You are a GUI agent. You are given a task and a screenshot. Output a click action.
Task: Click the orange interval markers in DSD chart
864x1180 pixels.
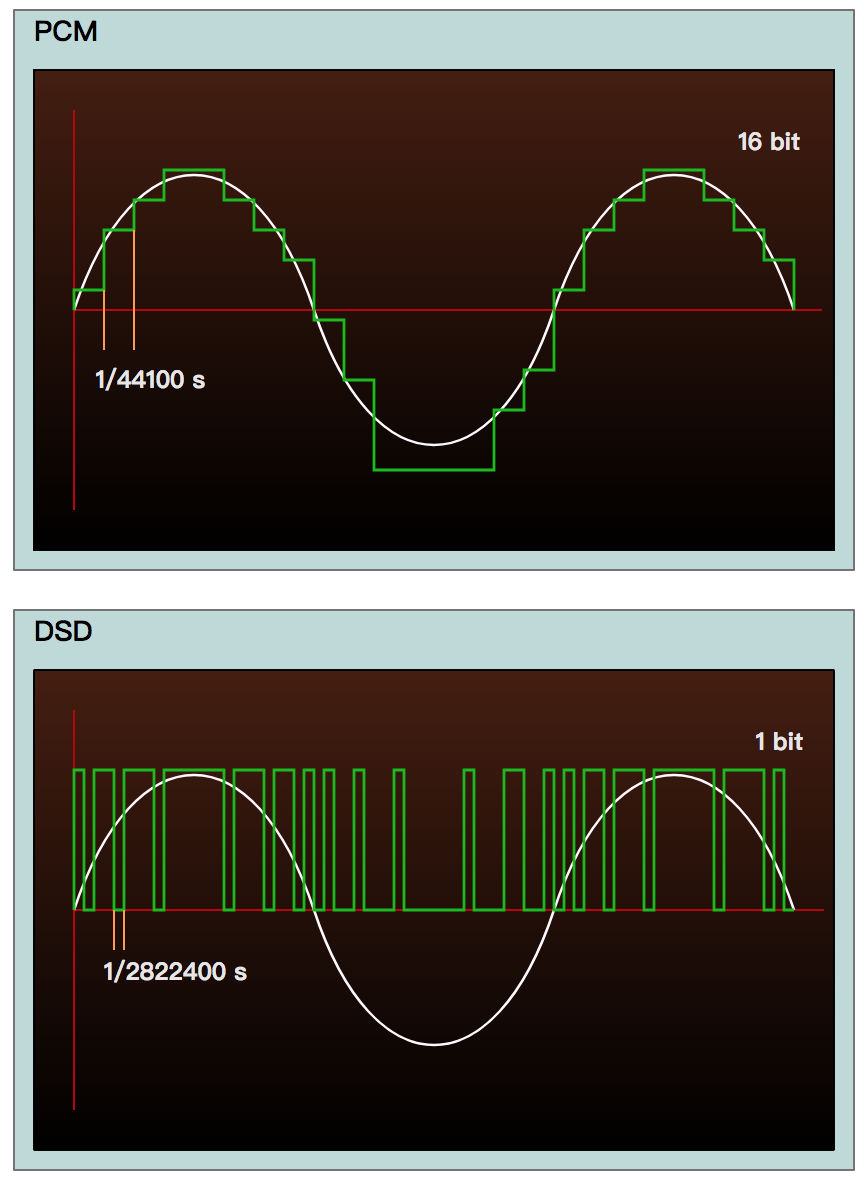click(x=120, y=929)
